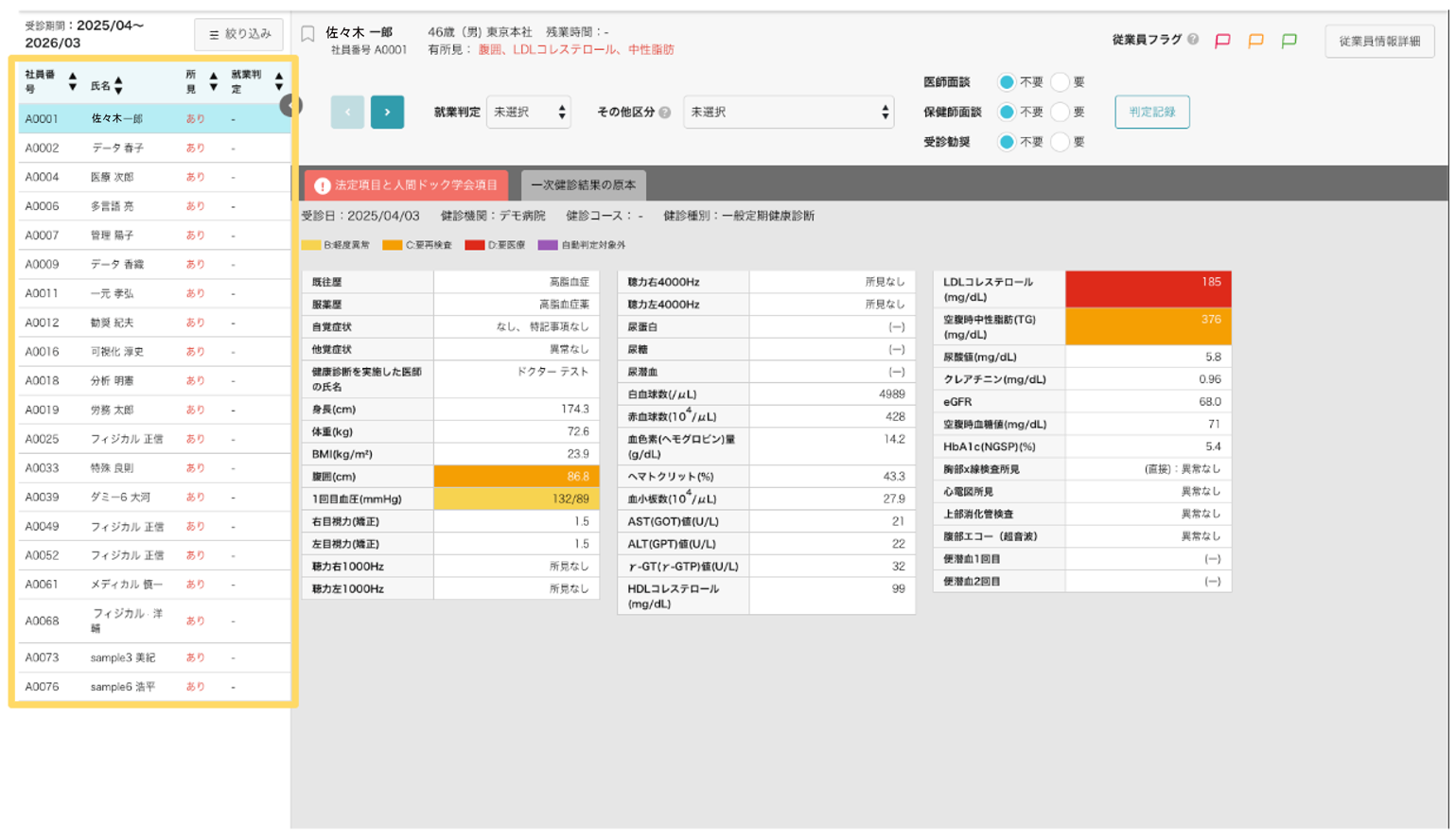The width and height of the screenshot is (1456, 840).
Task: Open the 就業判定 dropdown
Action: tap(529, 113)
